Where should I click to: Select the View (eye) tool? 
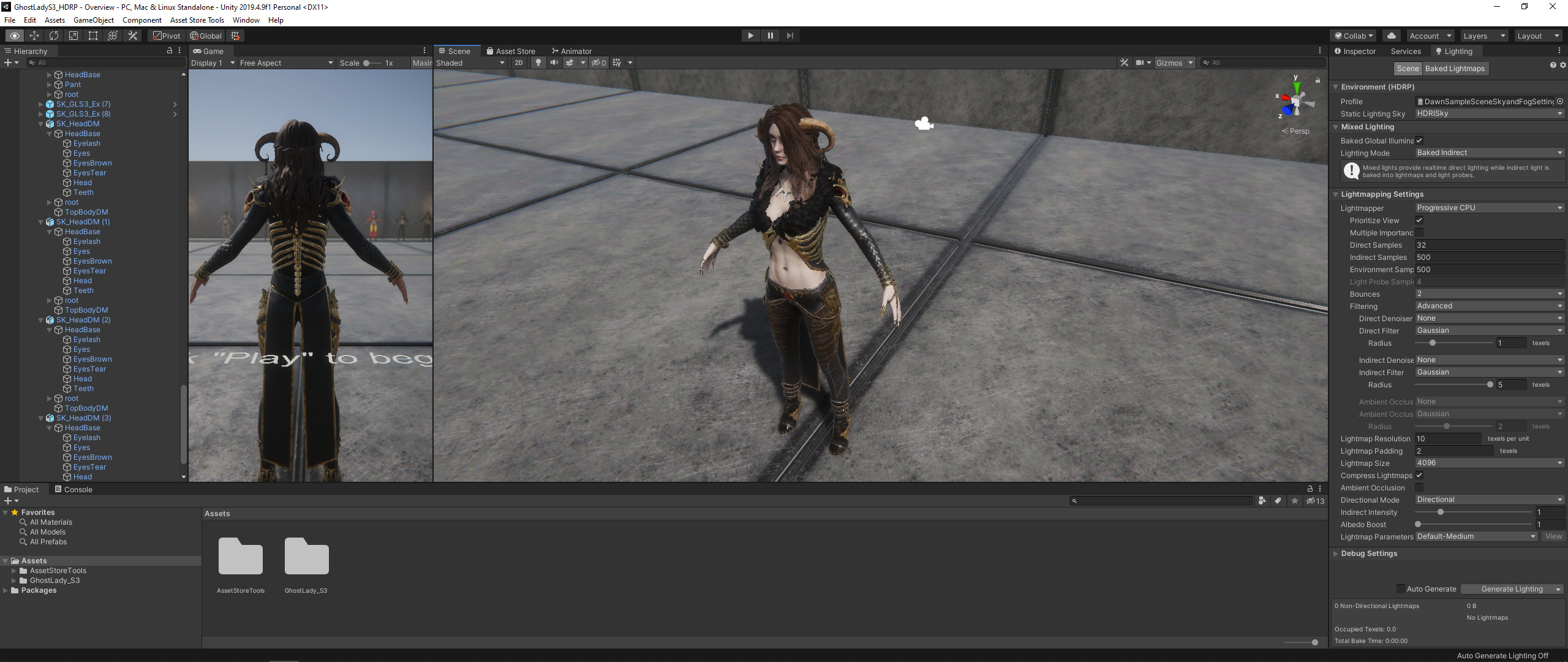pos(15,36)
